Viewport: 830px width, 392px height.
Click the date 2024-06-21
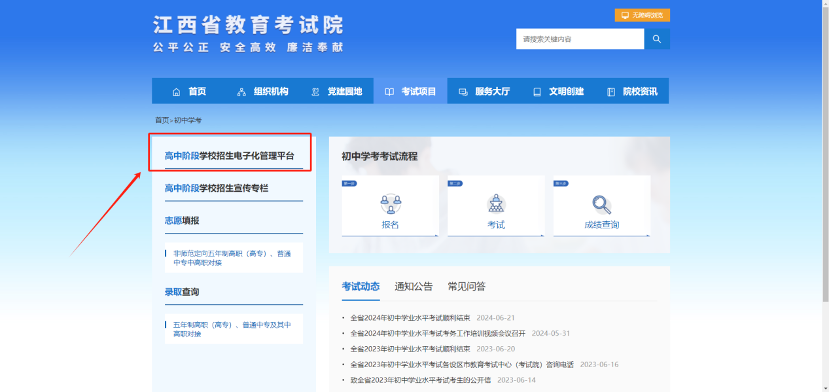(x=495, y=318)
